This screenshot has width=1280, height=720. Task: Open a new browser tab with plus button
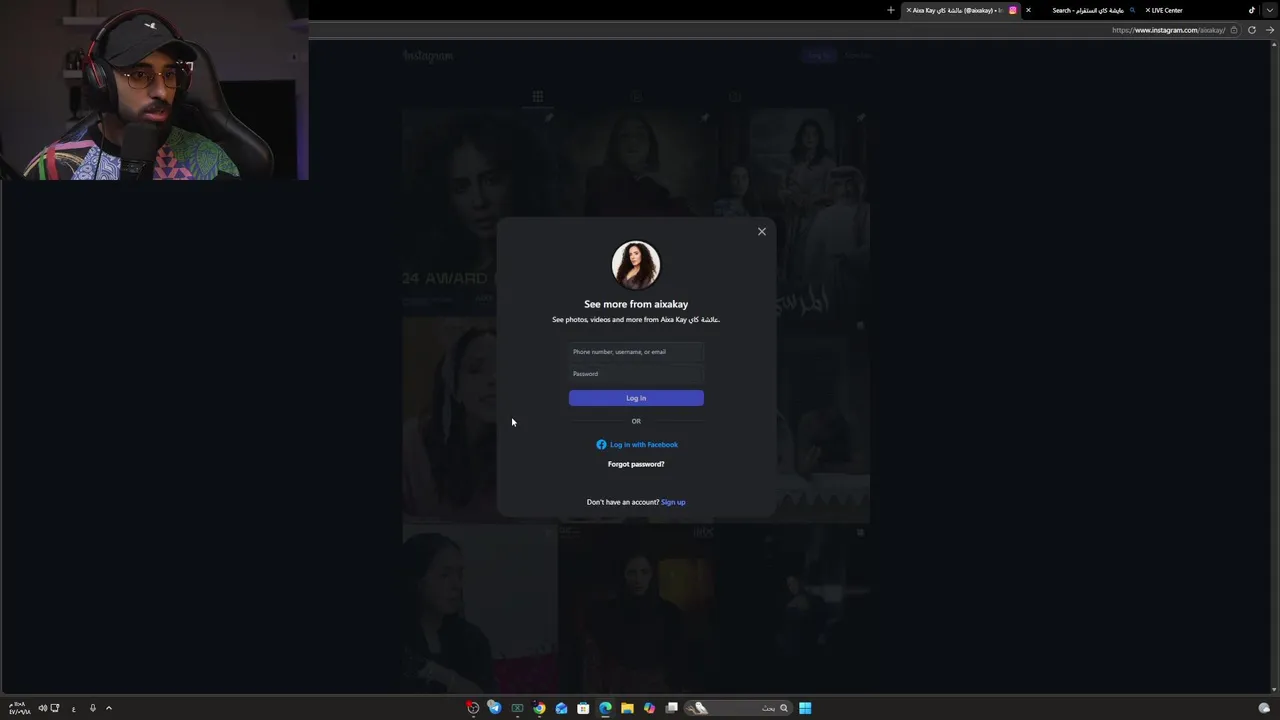[890, 10]
